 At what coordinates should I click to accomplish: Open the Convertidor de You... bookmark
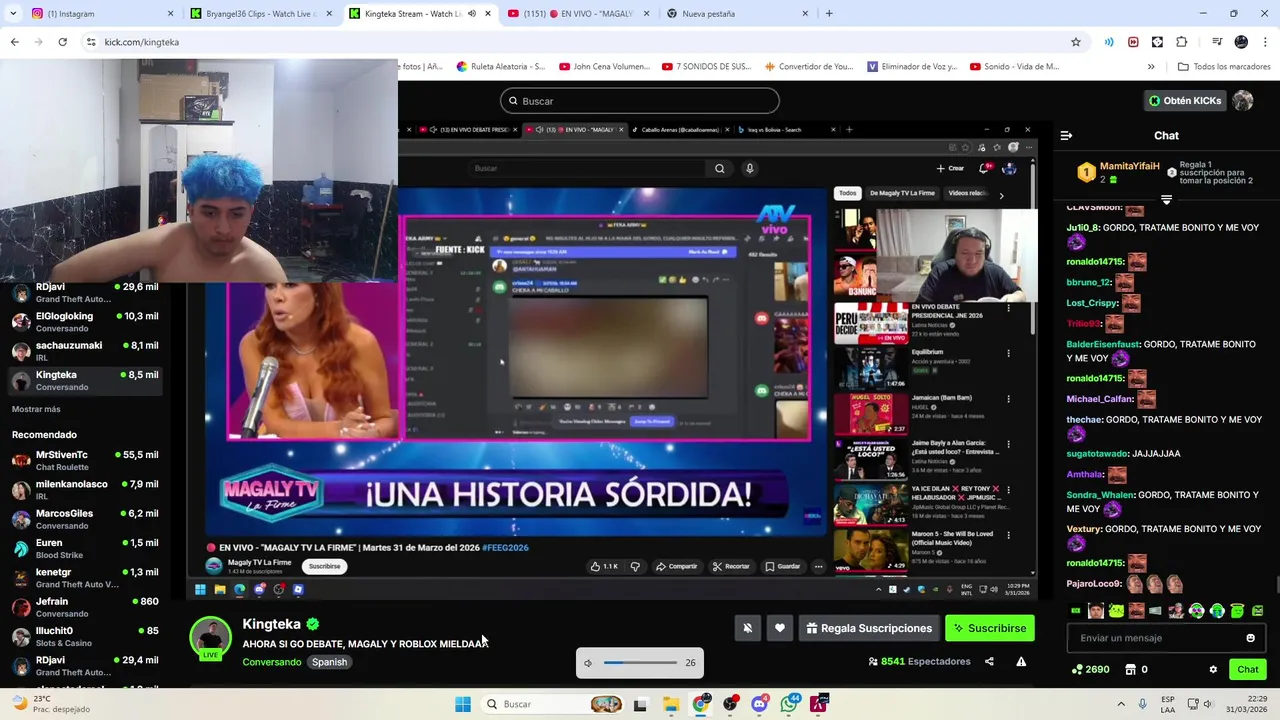[x=808, y=67]
